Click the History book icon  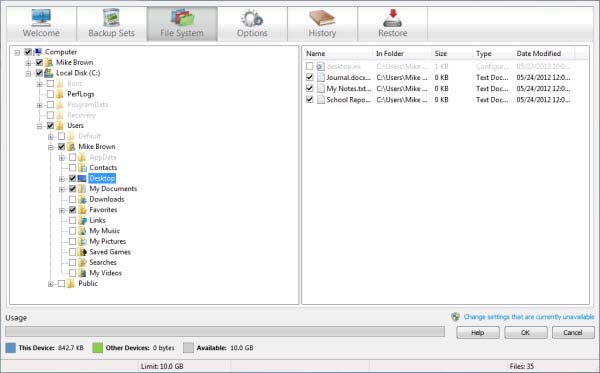point(322,18)
